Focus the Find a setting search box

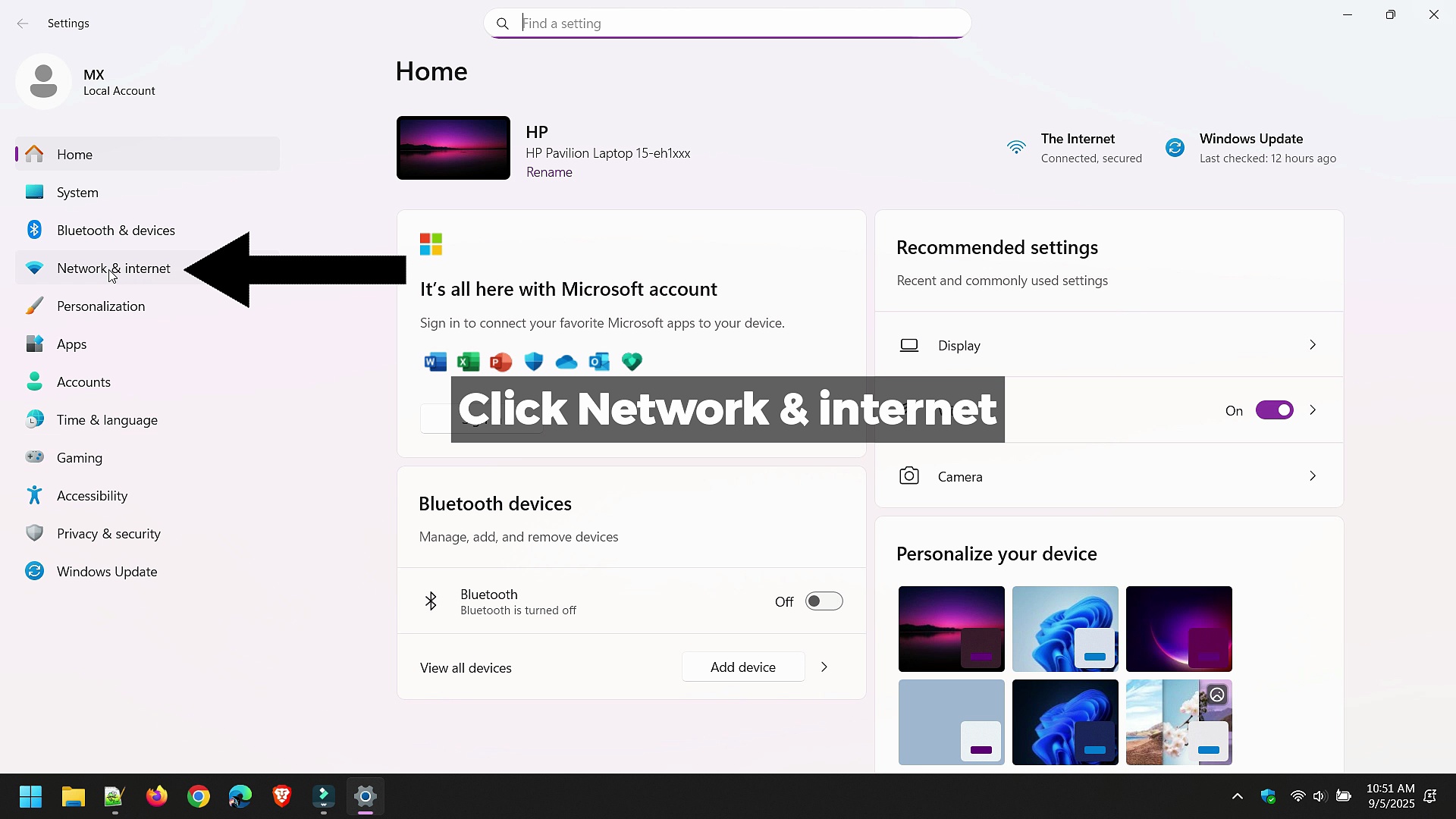click(x=727, y=24)
